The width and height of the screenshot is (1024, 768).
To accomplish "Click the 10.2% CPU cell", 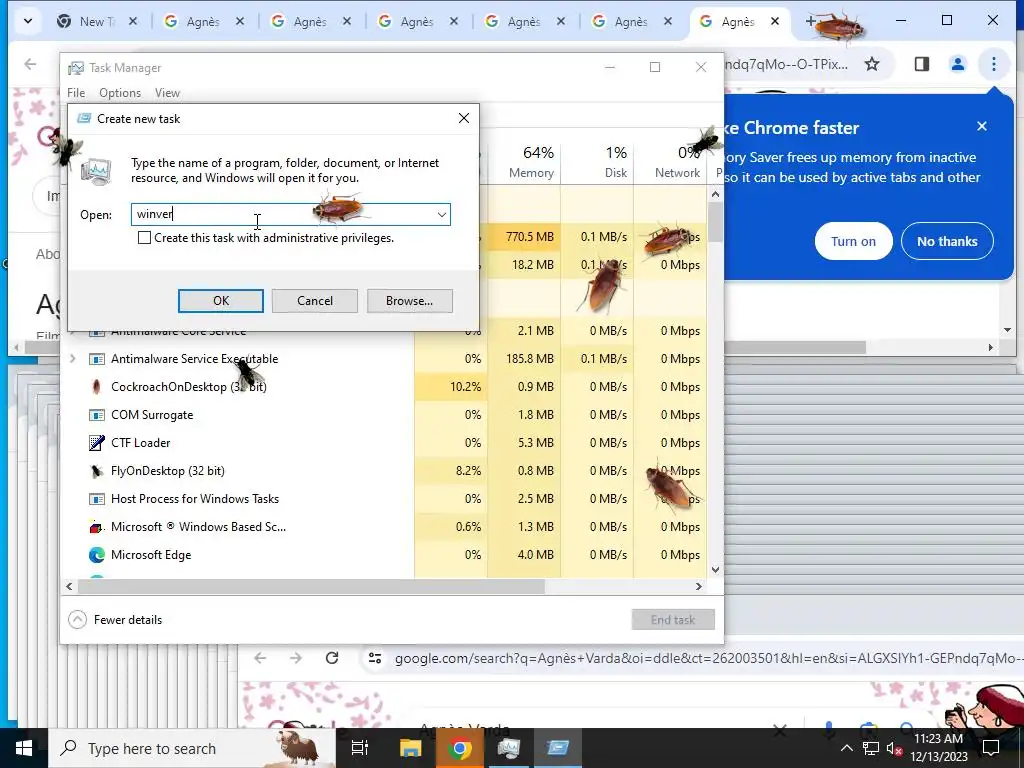I will (x=451, y=387).
